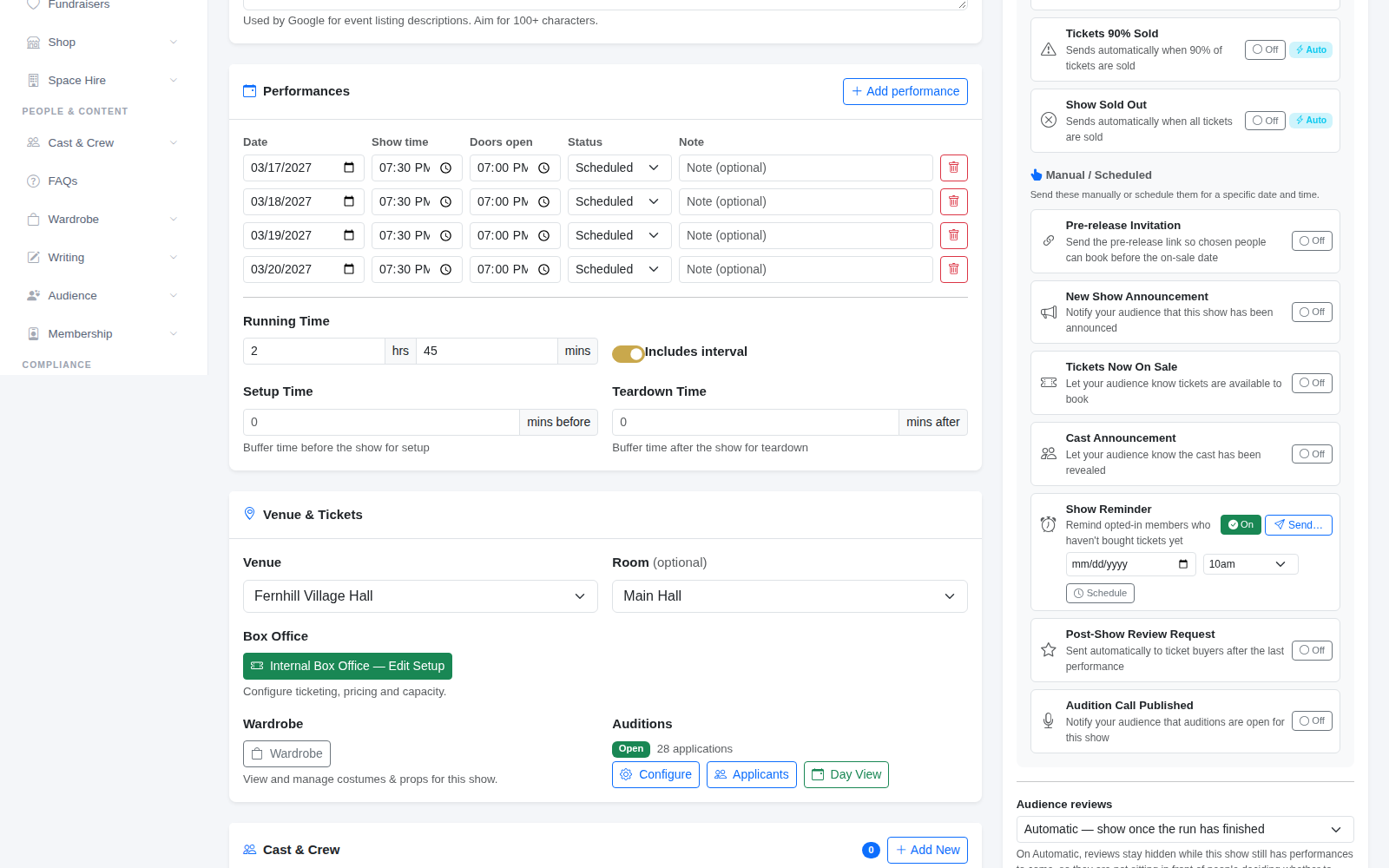The image size is (1389, 868).
Task: Open the Membership sidebar menu
Action: point(103,333)
